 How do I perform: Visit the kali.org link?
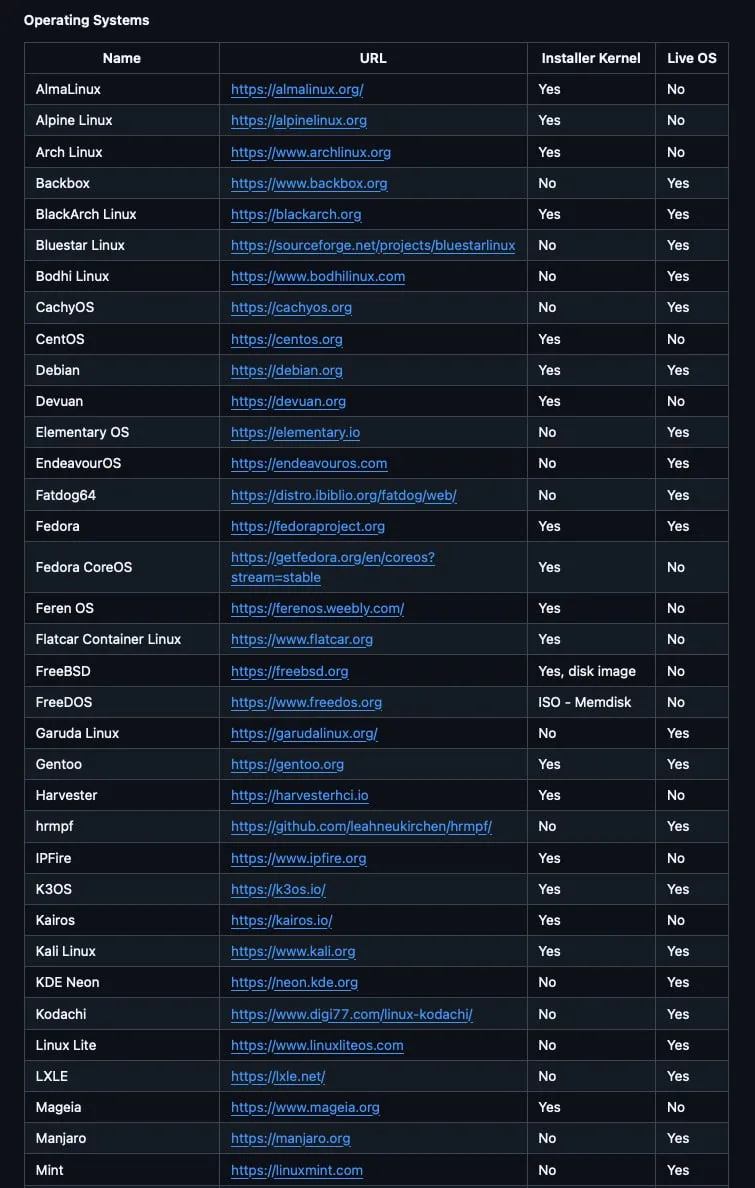pyautogui.click(x=293, y=951)
